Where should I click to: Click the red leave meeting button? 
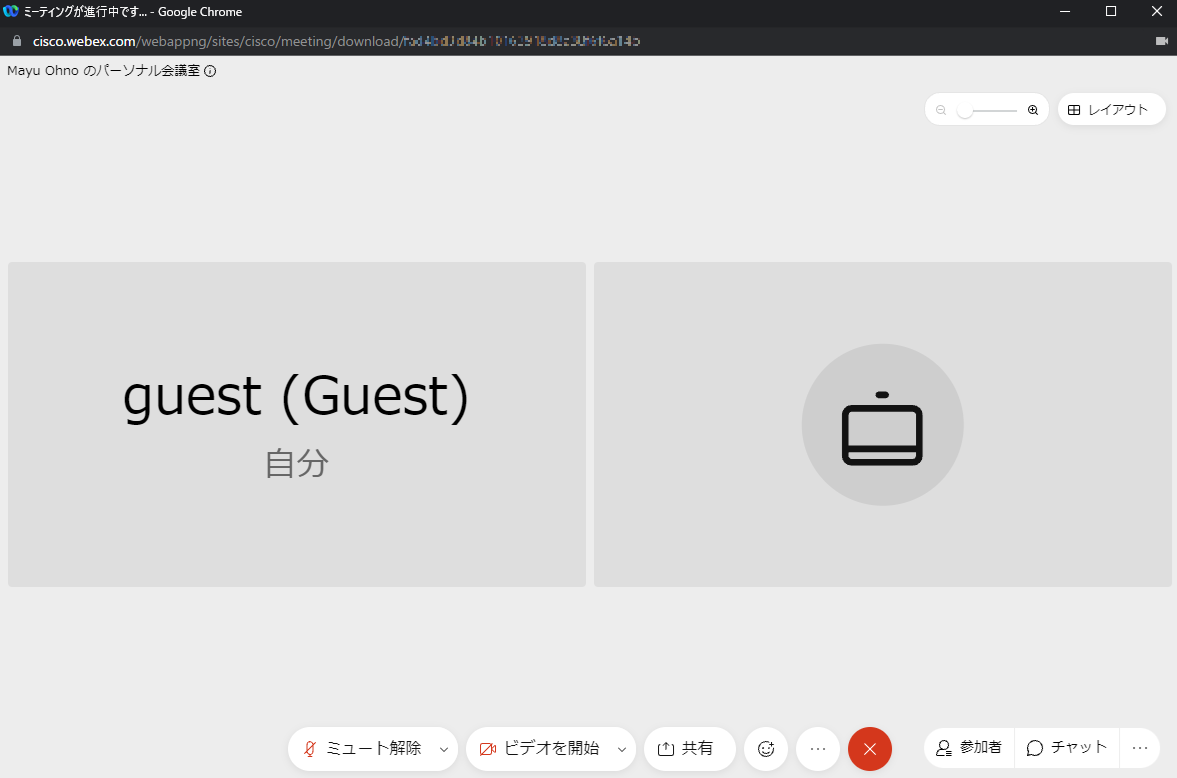tap(869, 748)
